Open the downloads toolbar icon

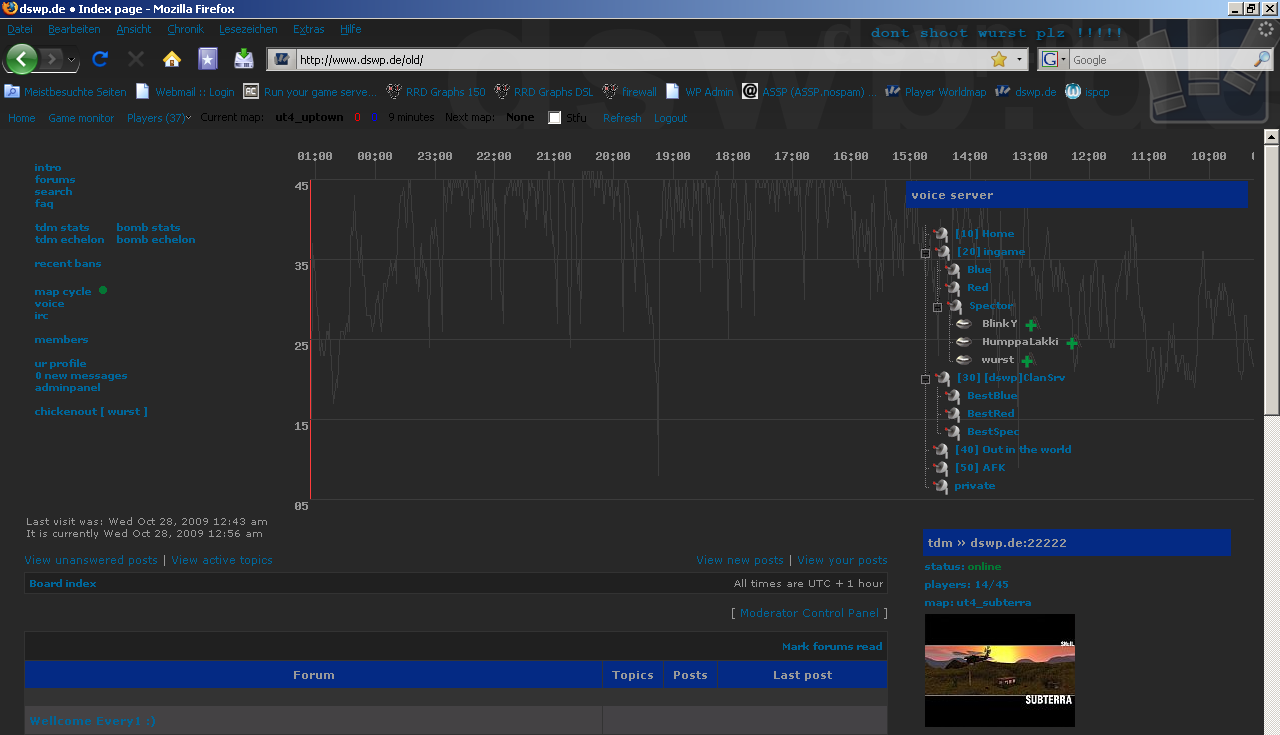tap(244, 59)
